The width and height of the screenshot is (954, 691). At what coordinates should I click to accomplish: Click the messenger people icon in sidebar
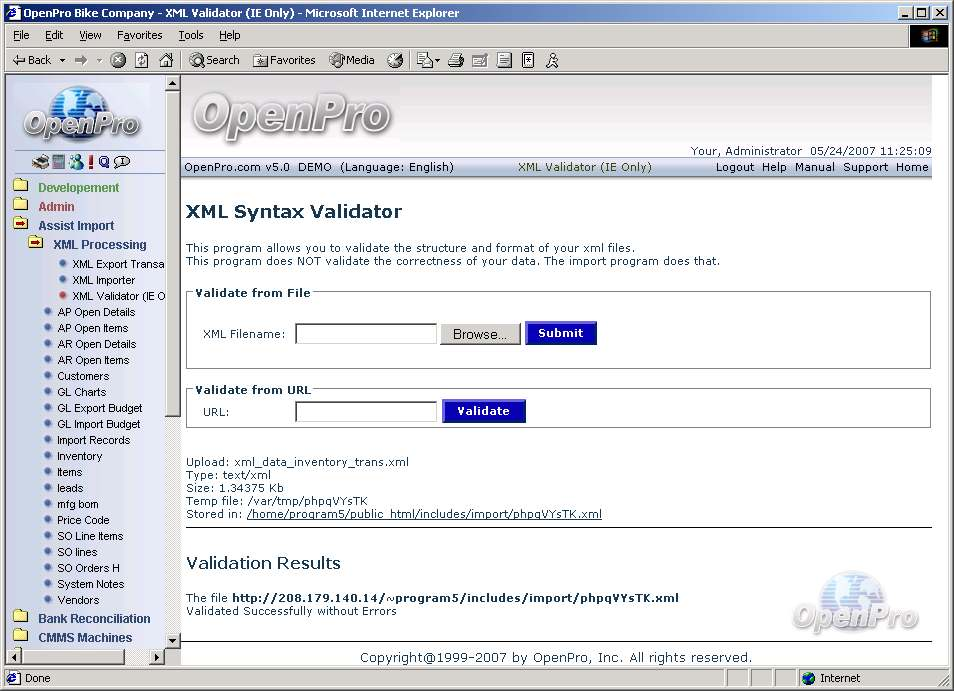(75, 162)
